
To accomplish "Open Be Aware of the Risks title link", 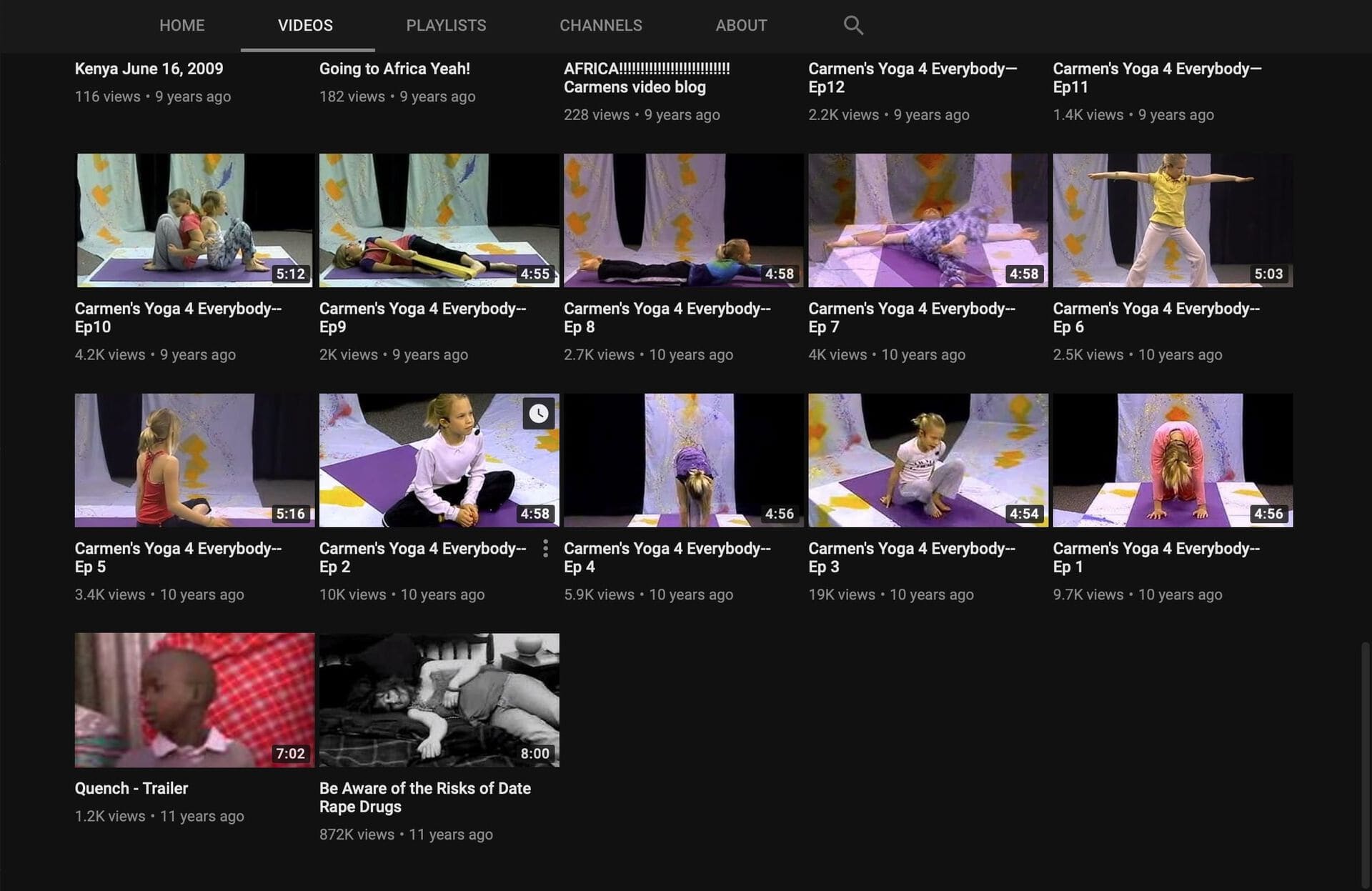I will coord(425,797).
